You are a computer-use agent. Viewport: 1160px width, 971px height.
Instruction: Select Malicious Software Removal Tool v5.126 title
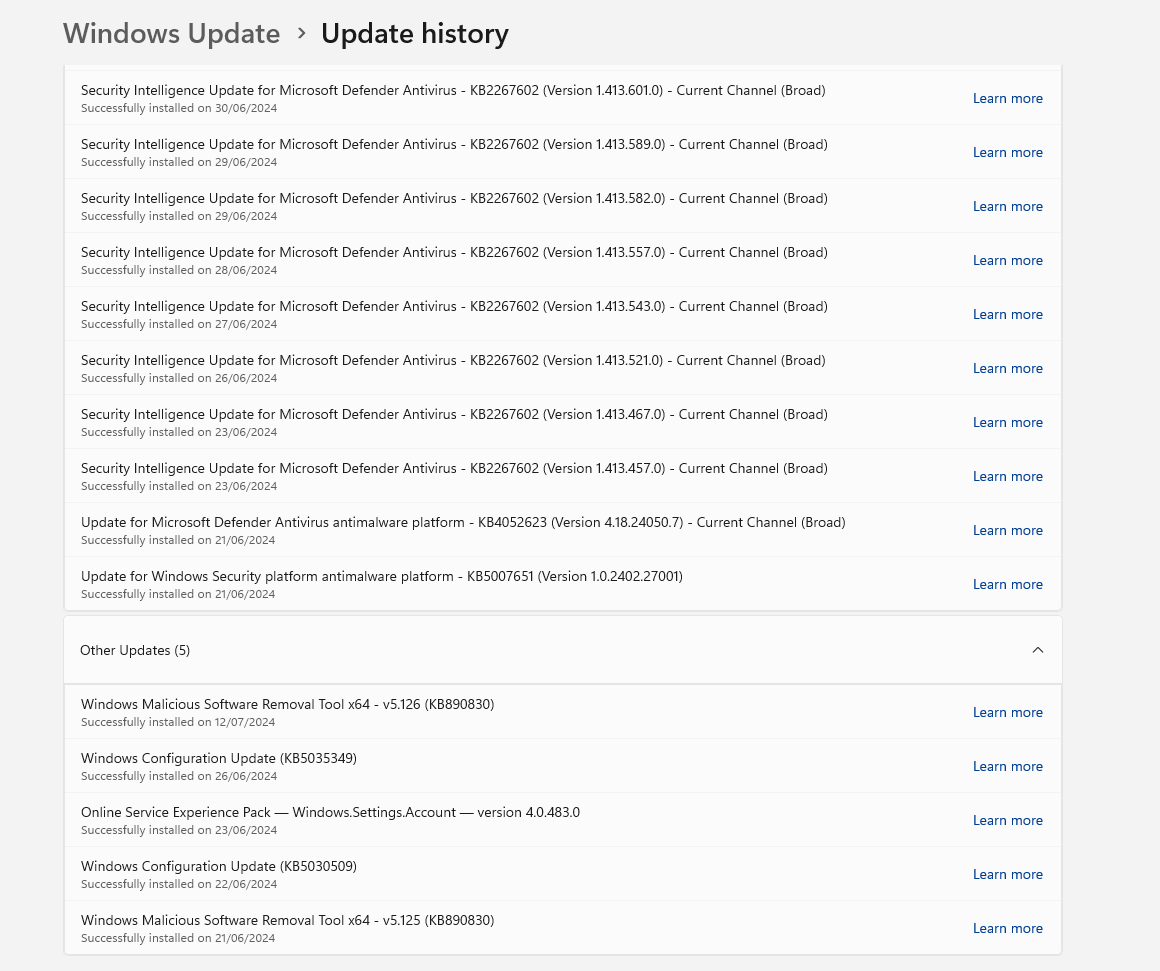click(287, 704)
